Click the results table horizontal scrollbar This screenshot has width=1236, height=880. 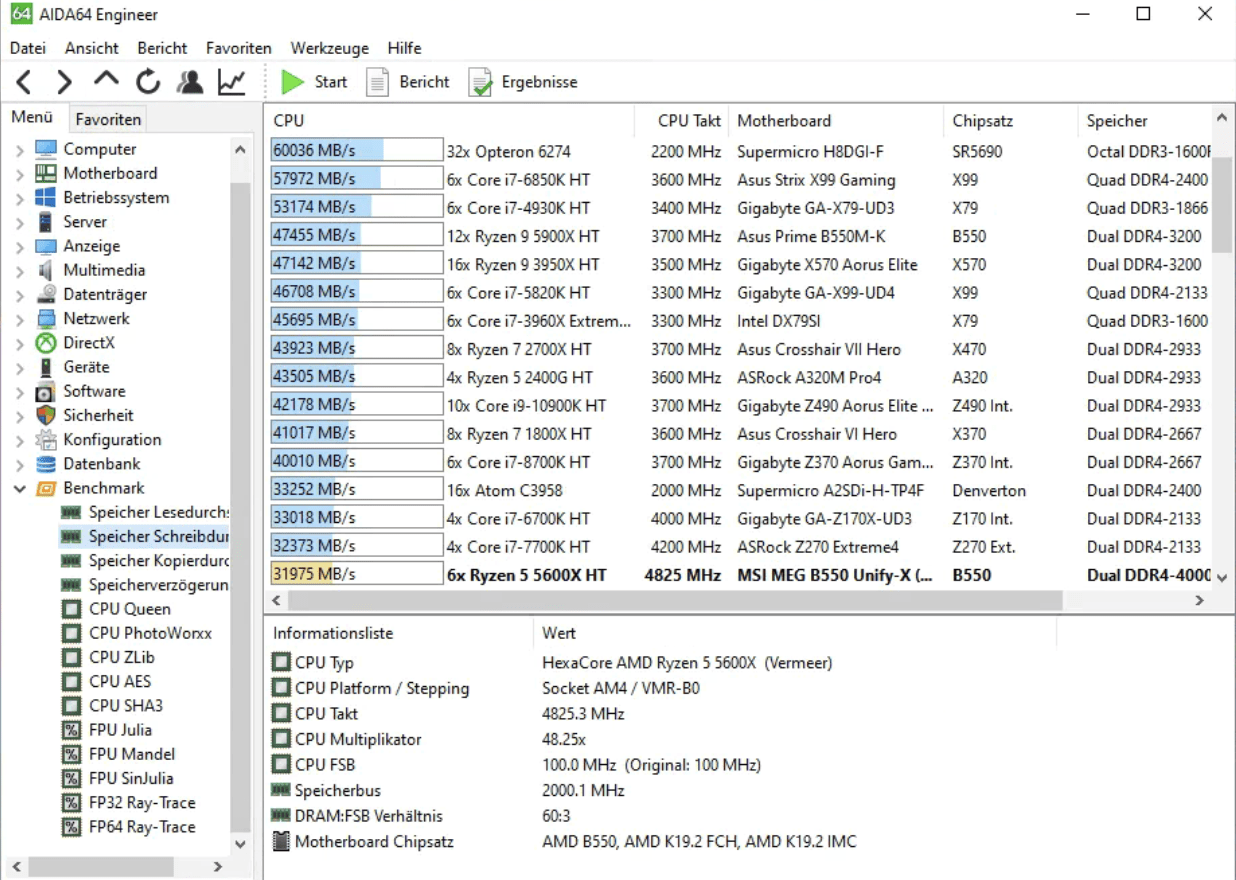(x=675, y=600)
